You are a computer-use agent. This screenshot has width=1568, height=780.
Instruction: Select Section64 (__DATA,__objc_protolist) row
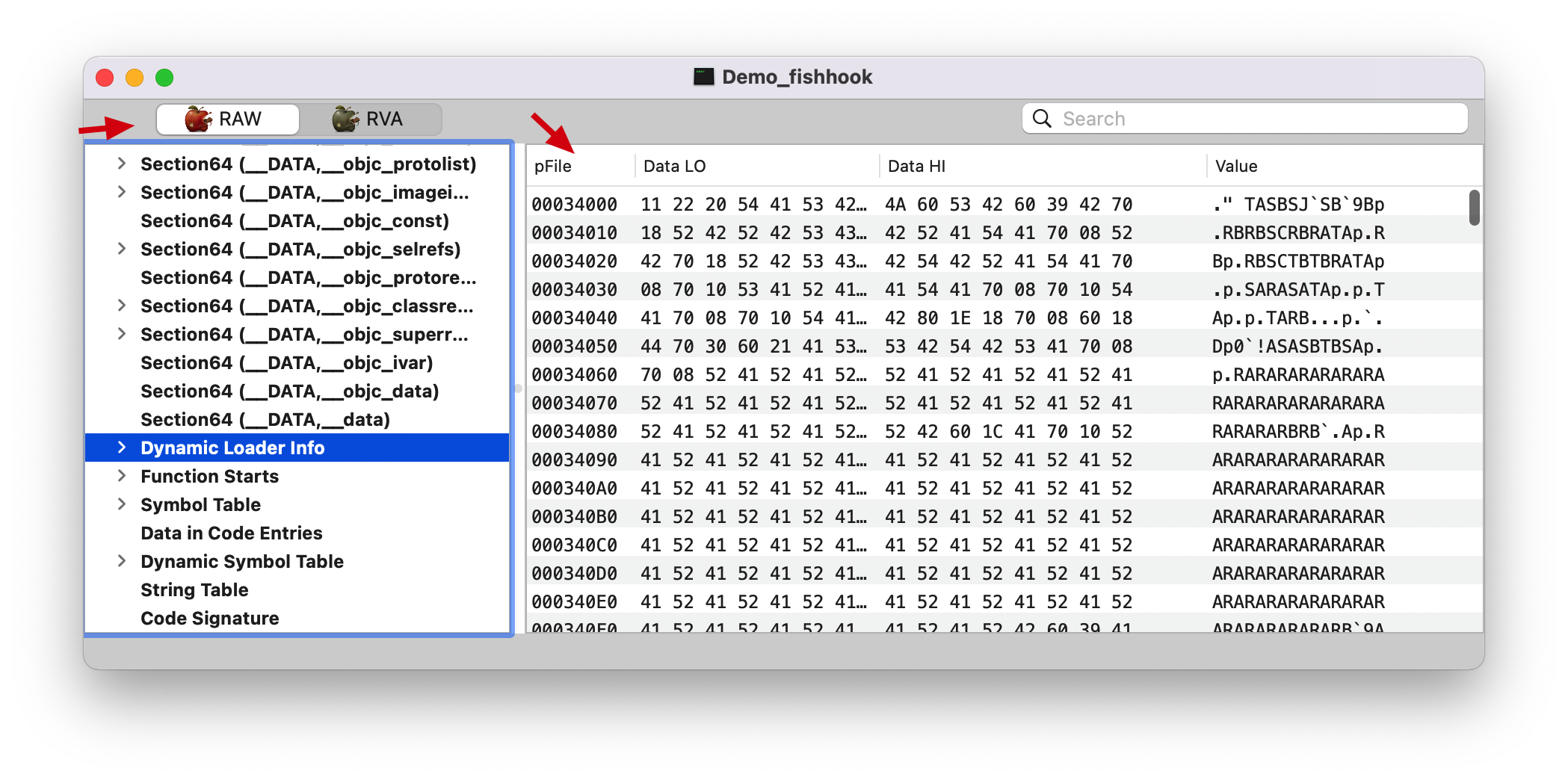point(297,164)
